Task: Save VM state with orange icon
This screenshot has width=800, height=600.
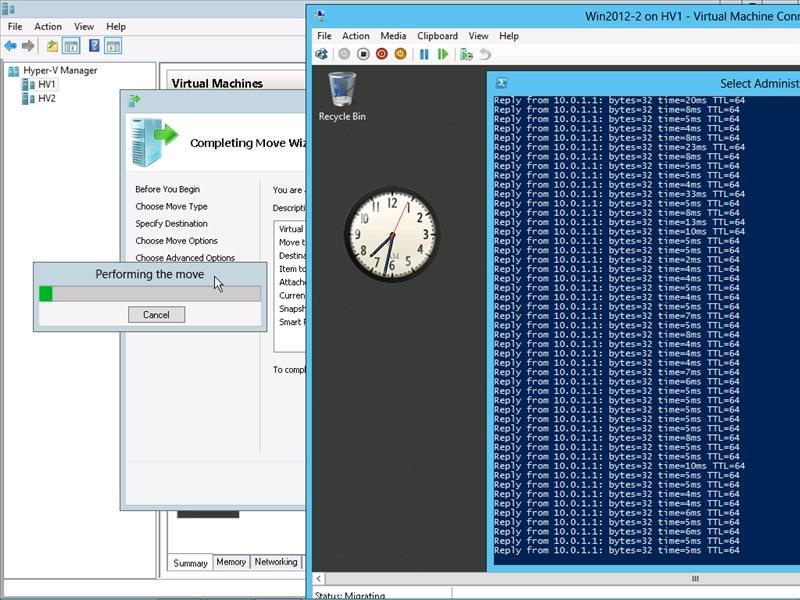Action: 401,54
